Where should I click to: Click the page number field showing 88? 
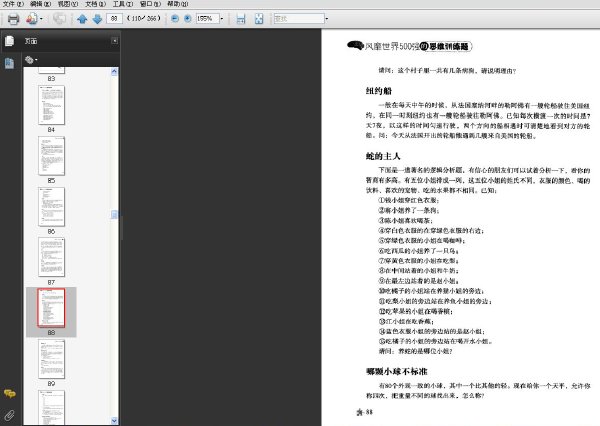114,18
